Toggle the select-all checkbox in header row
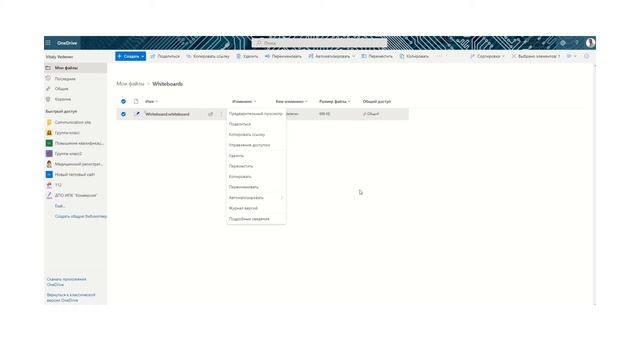The height and width of the screenshot is (360, 640). click(x=123, y=101)
